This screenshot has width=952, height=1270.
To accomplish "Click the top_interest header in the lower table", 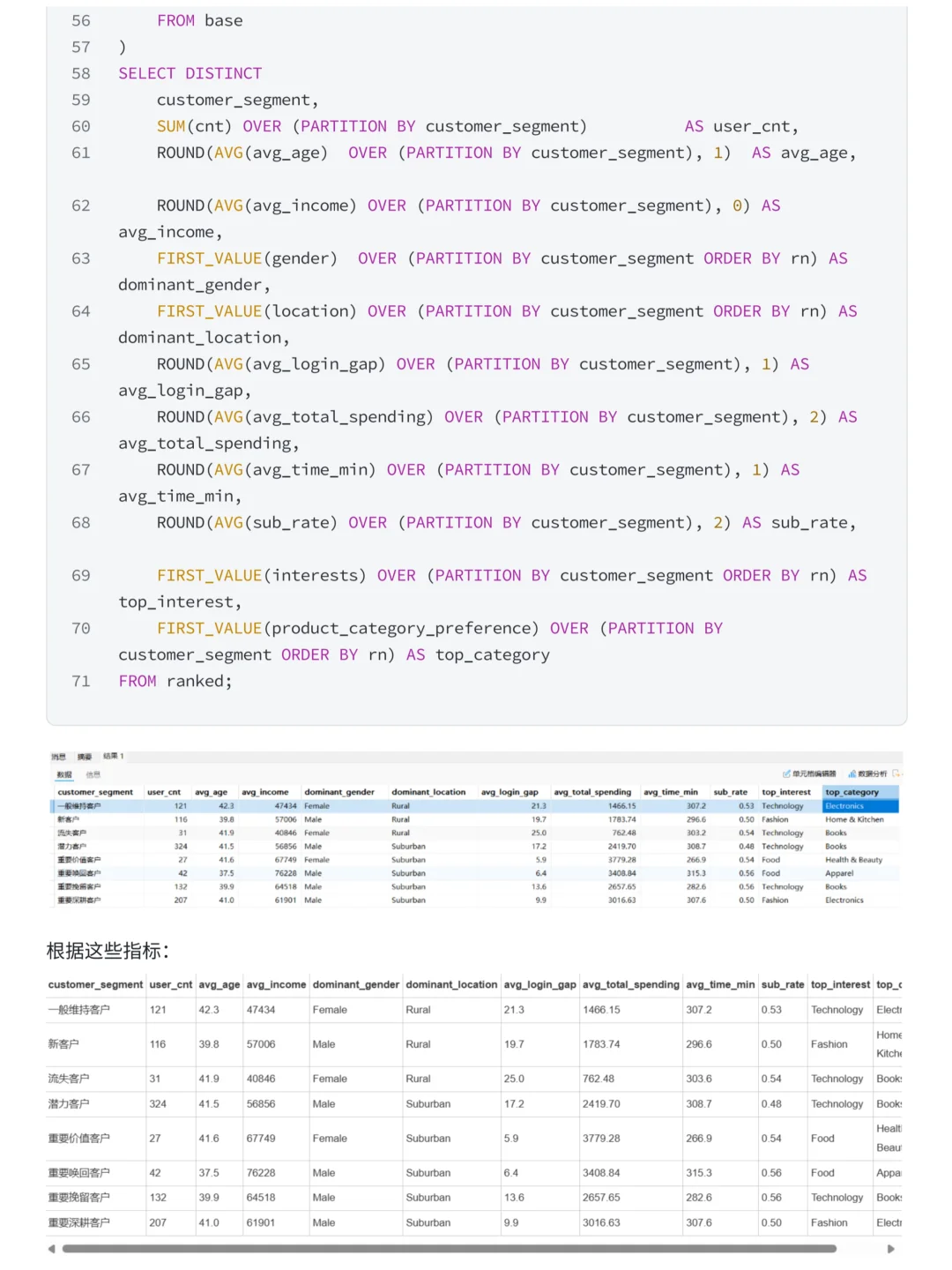I will coord(840,984).
